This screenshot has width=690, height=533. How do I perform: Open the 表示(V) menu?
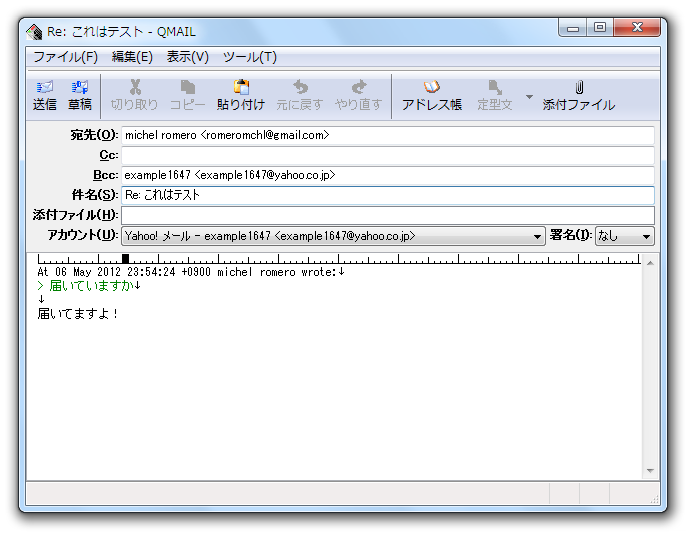[187, 57]
